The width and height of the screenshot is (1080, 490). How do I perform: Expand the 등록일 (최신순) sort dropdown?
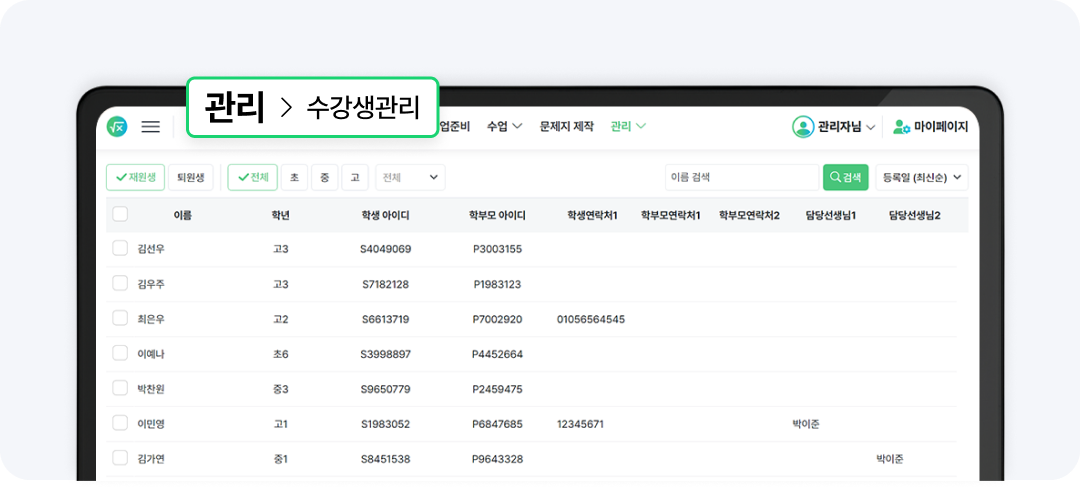coord(922,178)
